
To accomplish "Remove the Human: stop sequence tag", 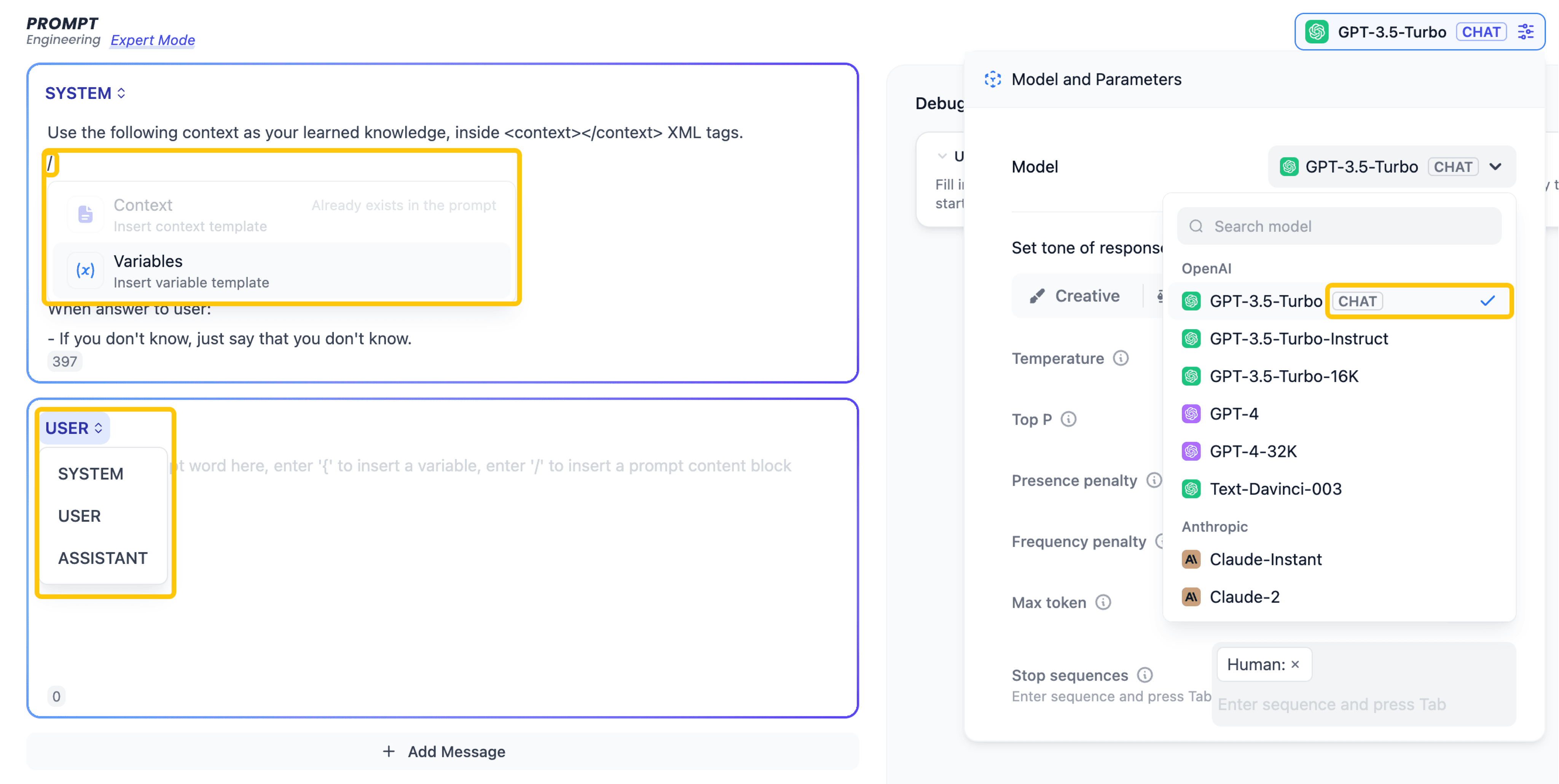I will pos(1295,664).
